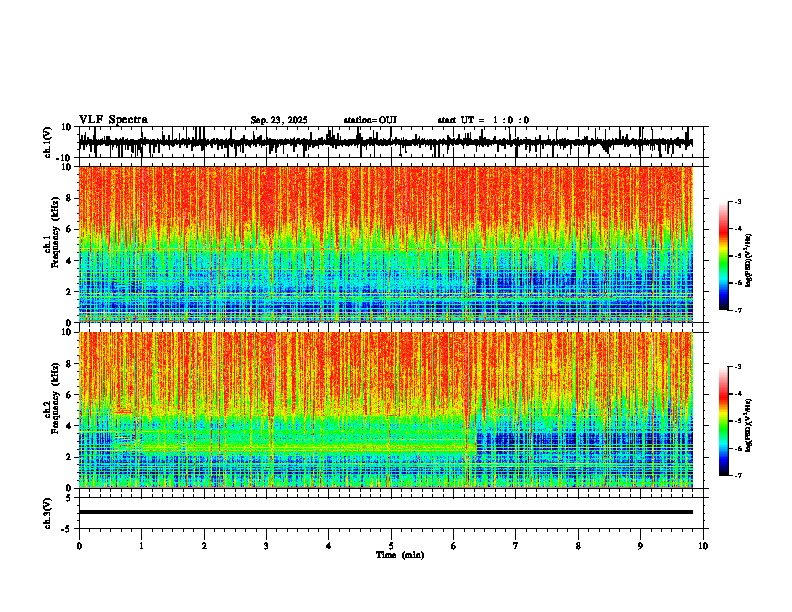Click the '4' kHz tick of ch.1 spectrogram
The height and width of the screenshot is (612, 792).
click(69, 261)
